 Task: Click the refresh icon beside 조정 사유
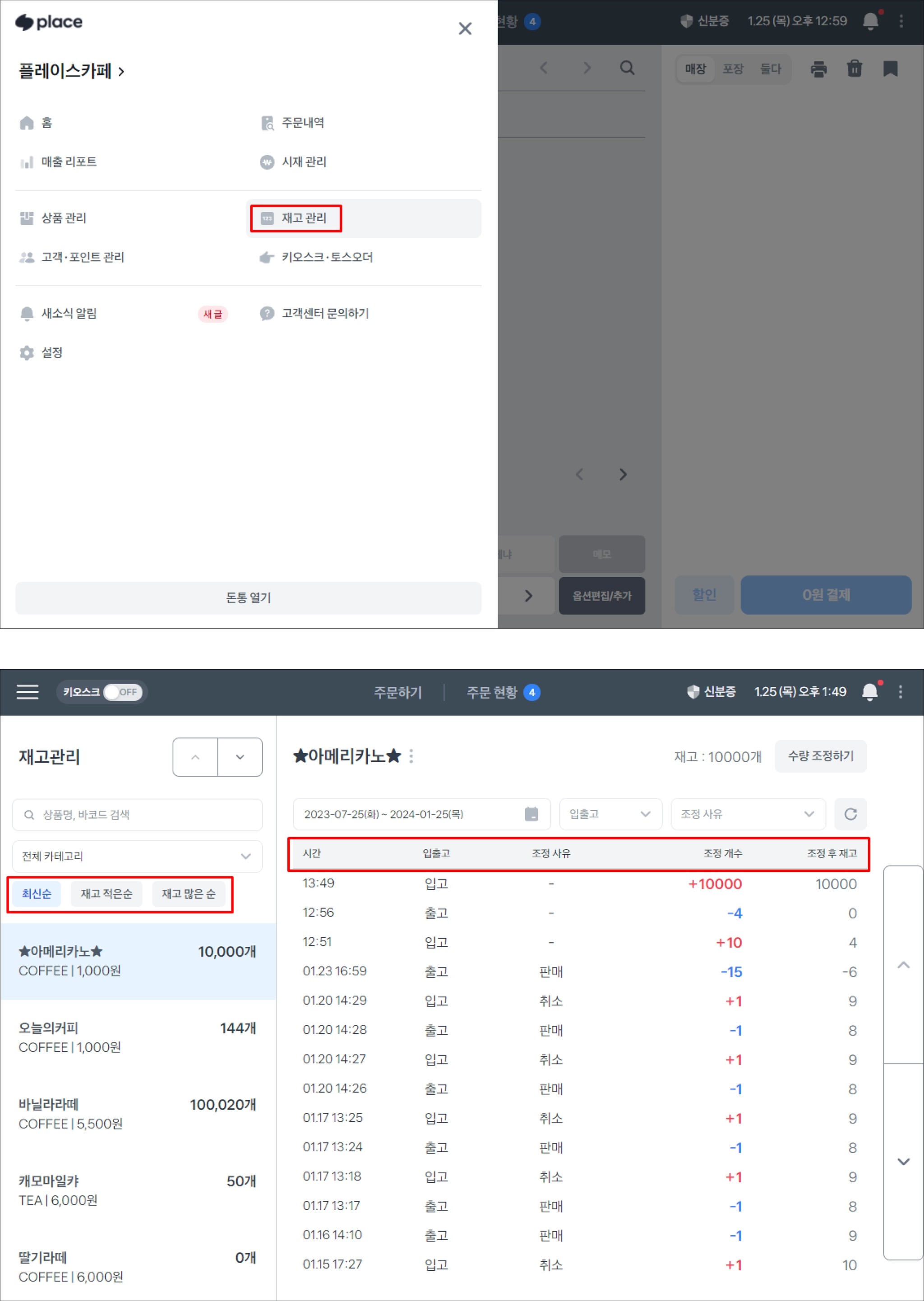[850, 814]
